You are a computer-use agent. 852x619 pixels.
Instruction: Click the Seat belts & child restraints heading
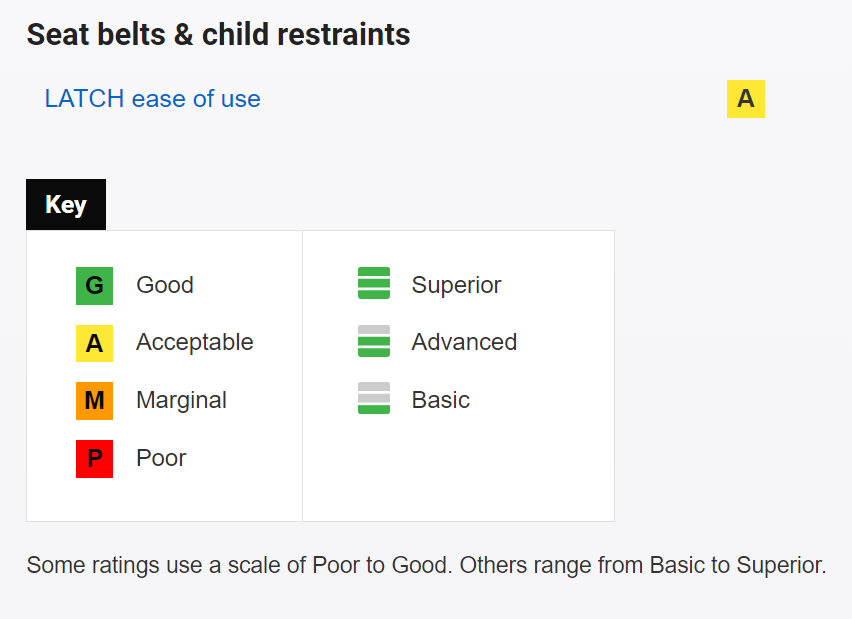[x=218, y=35]
